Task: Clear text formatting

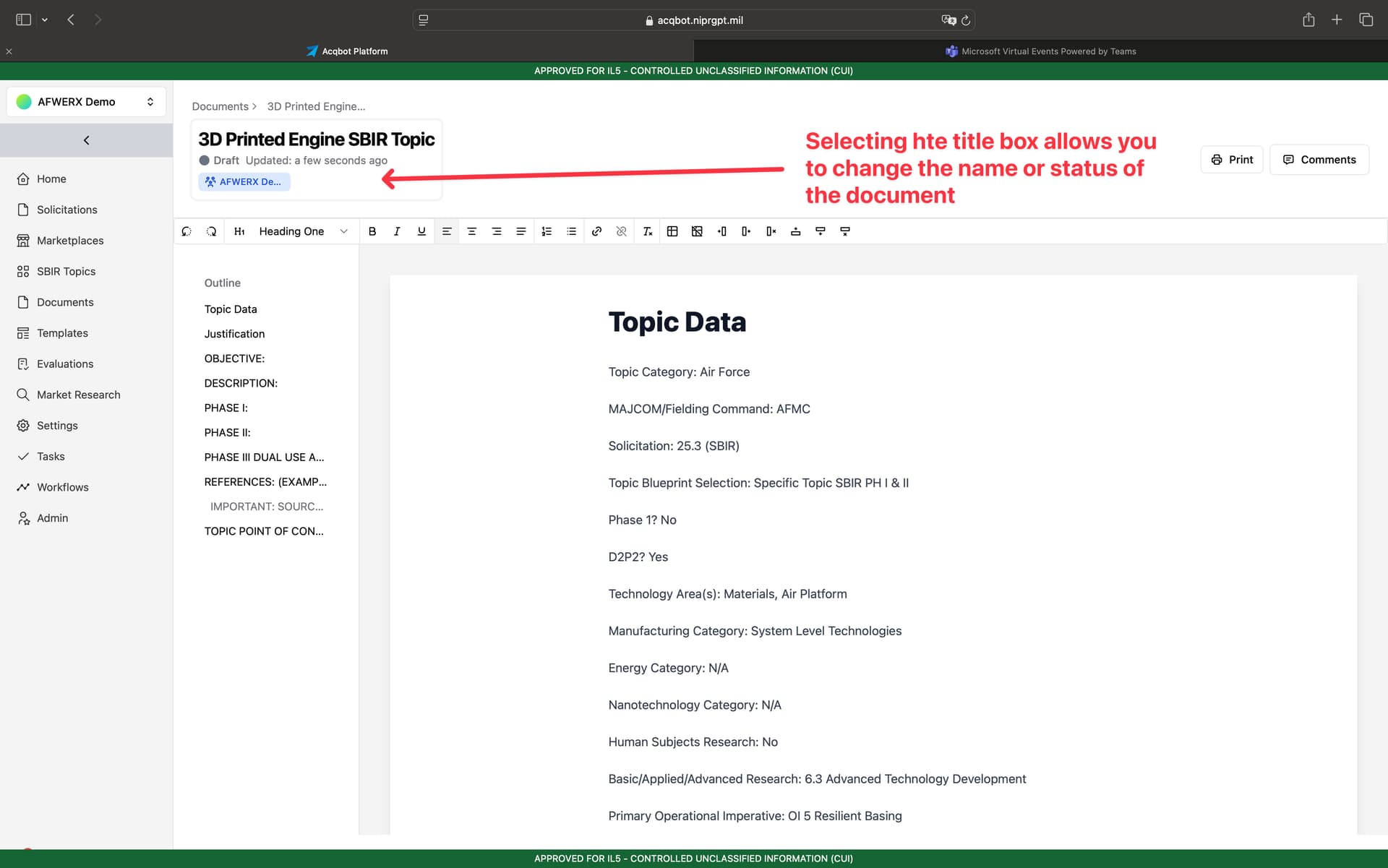Action: point(647,231)
